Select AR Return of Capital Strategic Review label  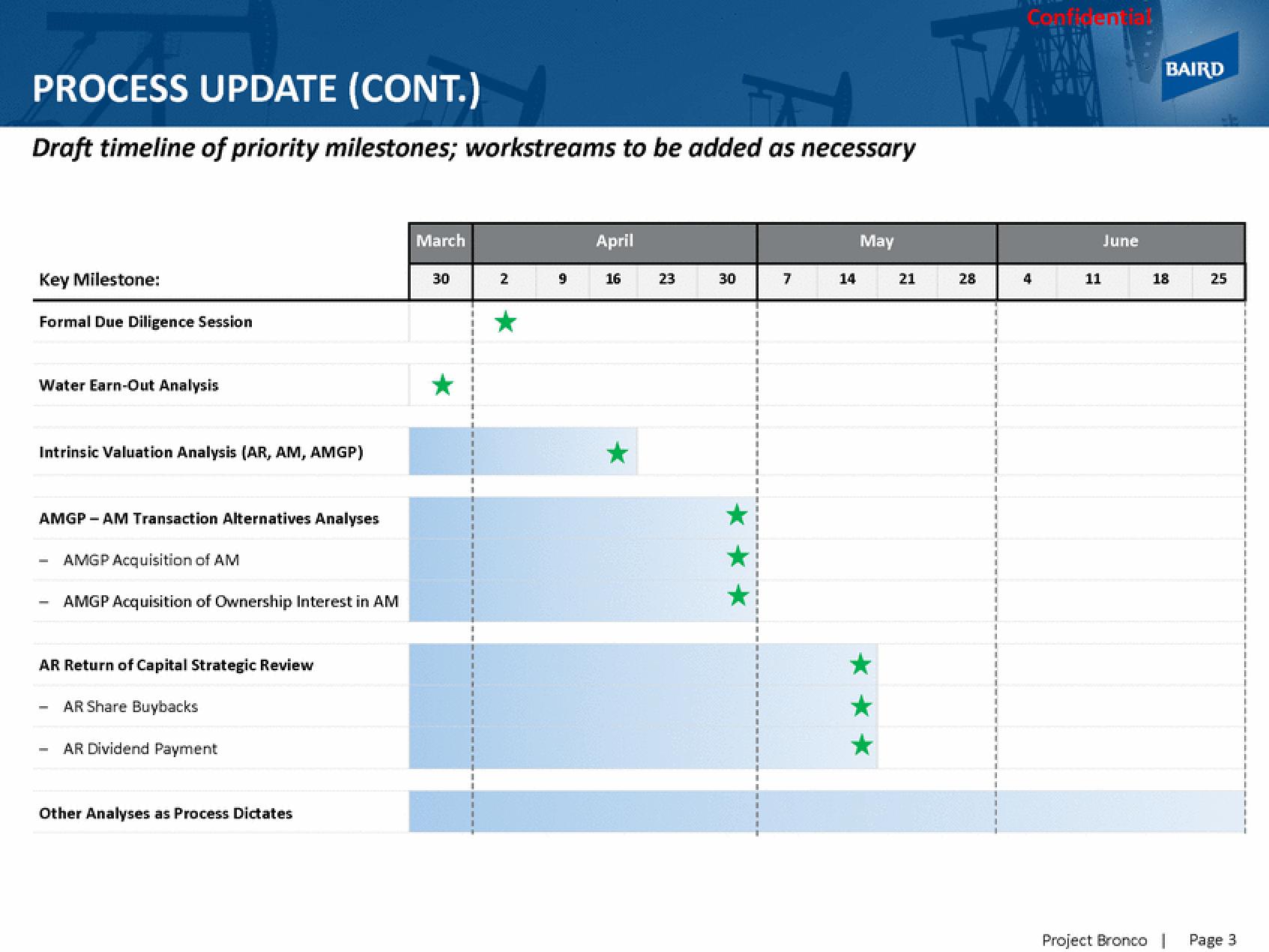(x=176, y=666)
